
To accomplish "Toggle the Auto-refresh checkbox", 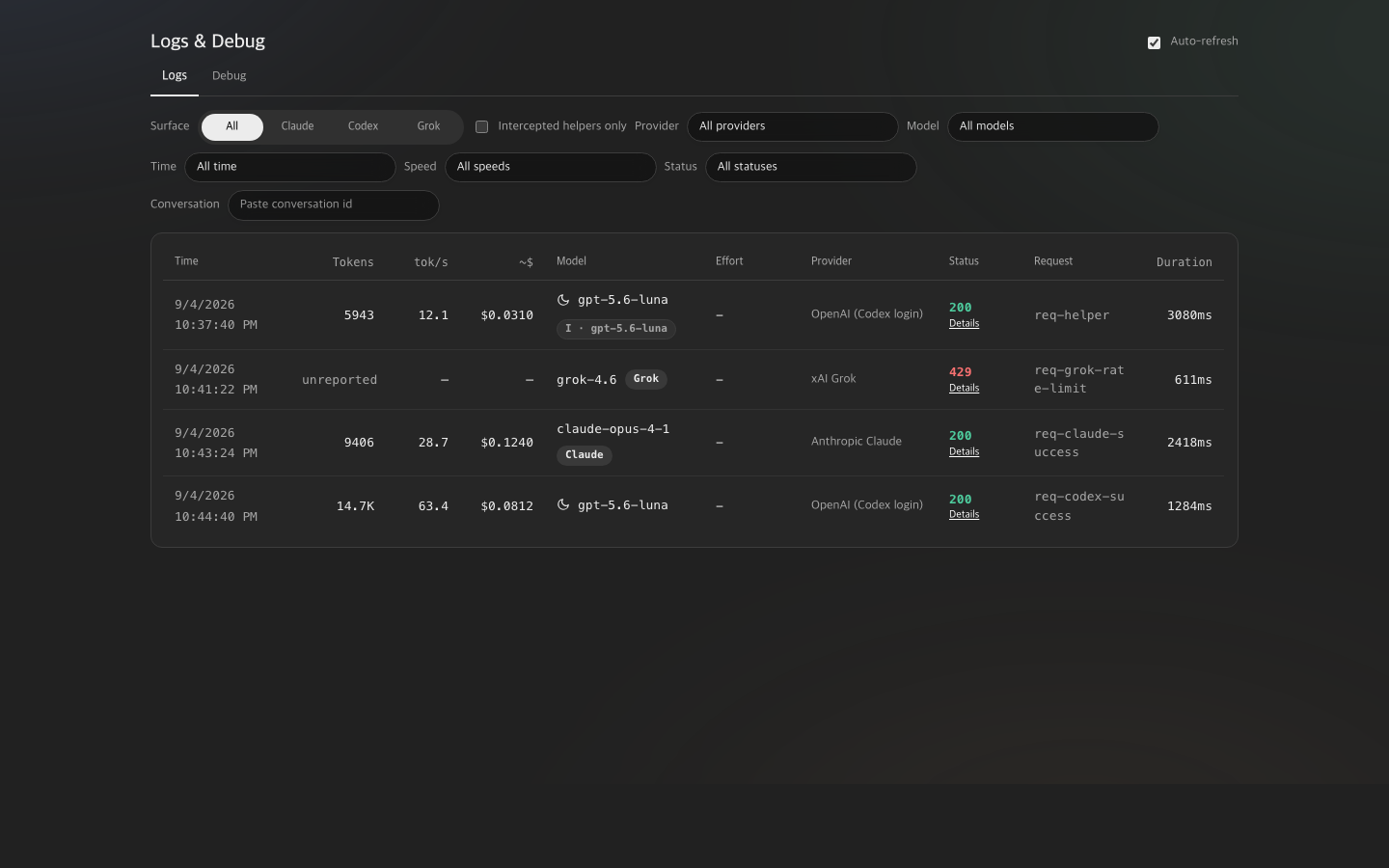I will (x=1154, y=42).
